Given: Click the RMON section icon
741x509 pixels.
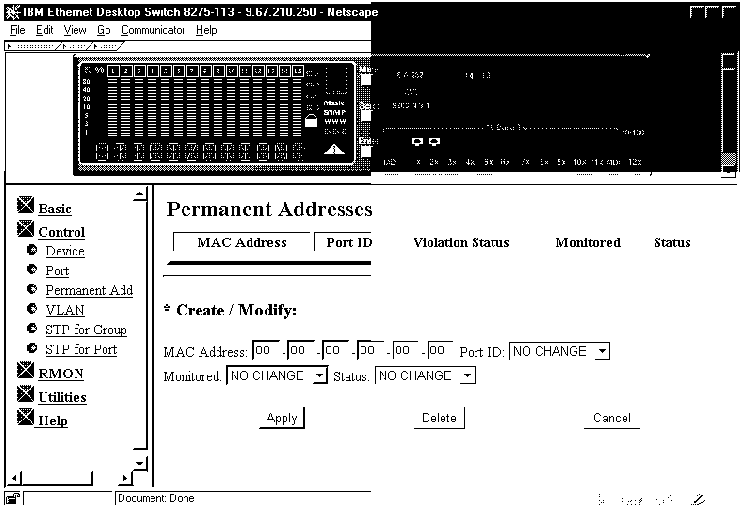Looking at the screenshot, I should [27, 372].
